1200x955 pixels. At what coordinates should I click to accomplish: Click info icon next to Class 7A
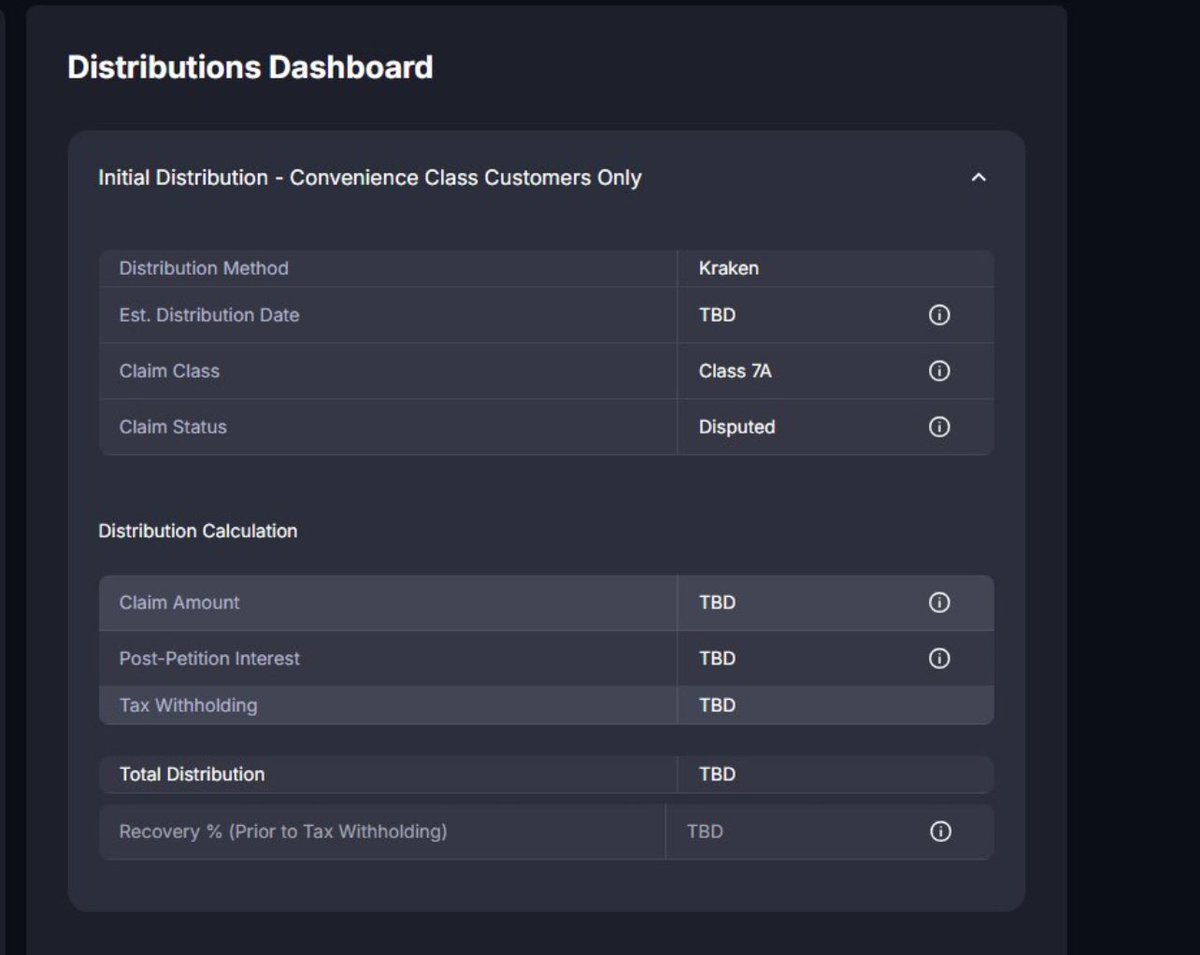tap(939, 371)
